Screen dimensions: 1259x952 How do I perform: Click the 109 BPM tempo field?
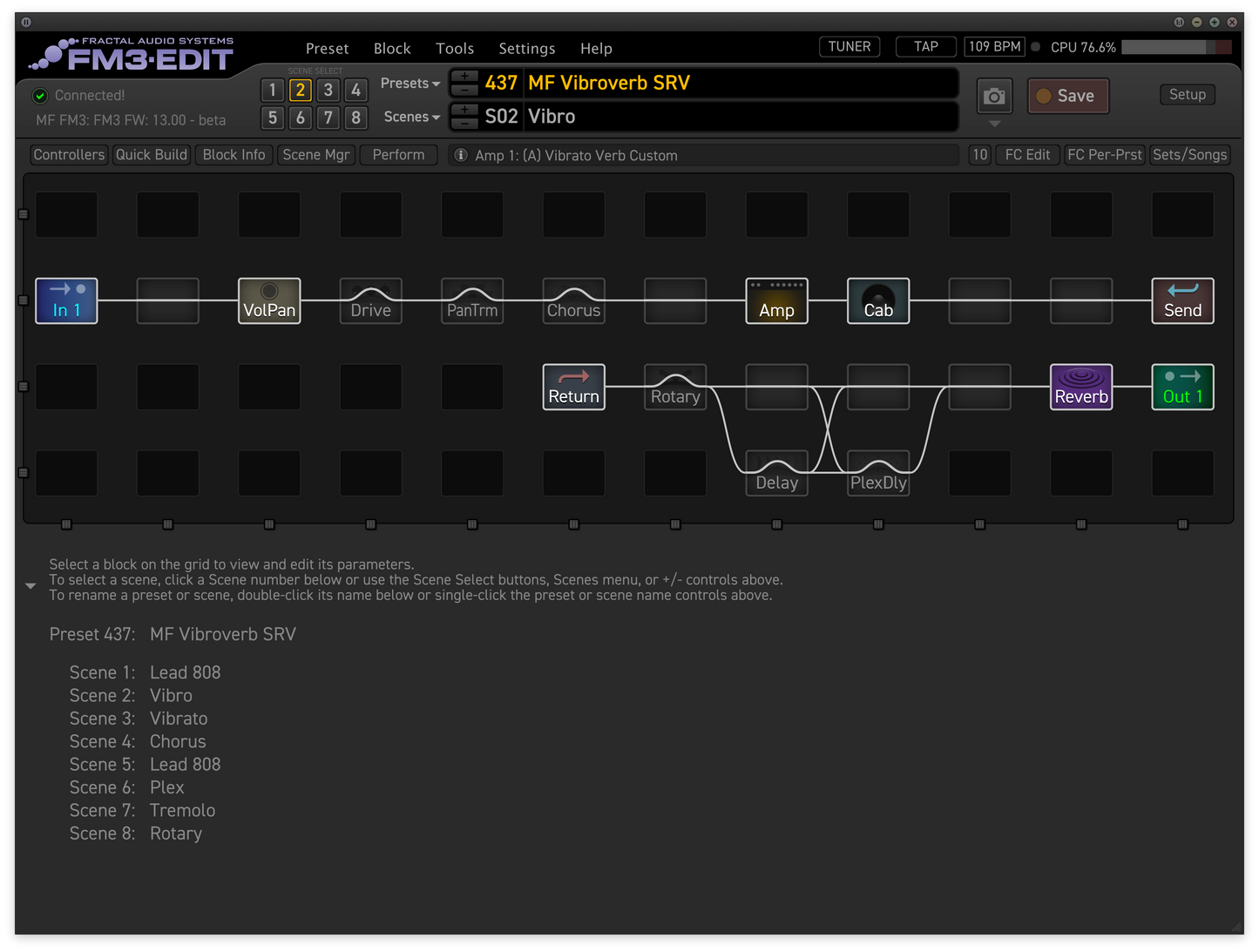pyautogui.click(x=994, y=47)
